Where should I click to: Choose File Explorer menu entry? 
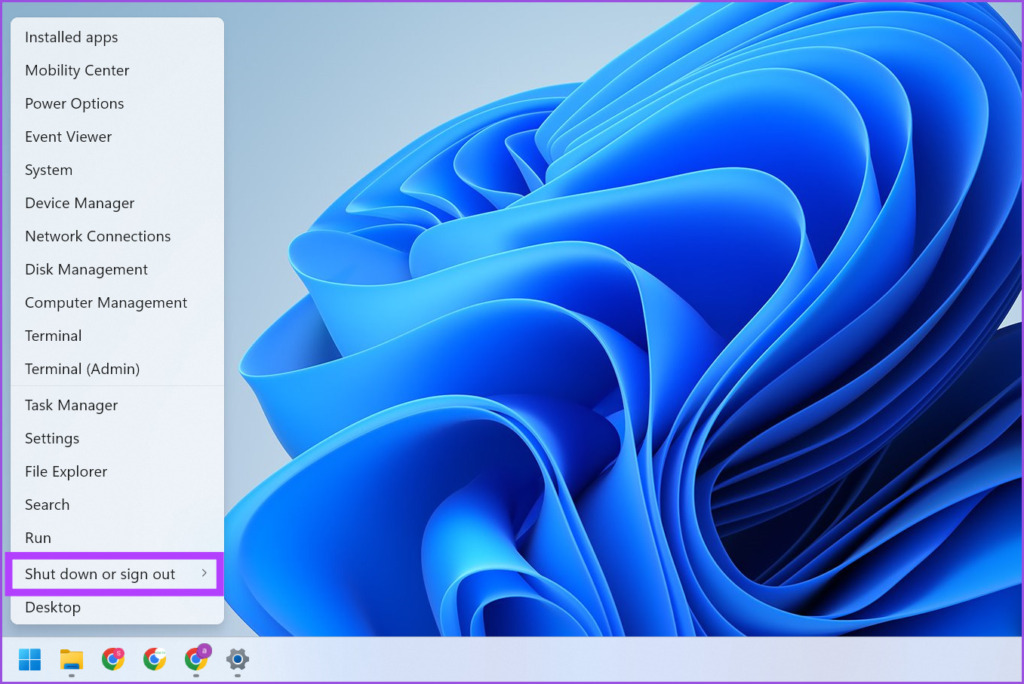point(118,472)
